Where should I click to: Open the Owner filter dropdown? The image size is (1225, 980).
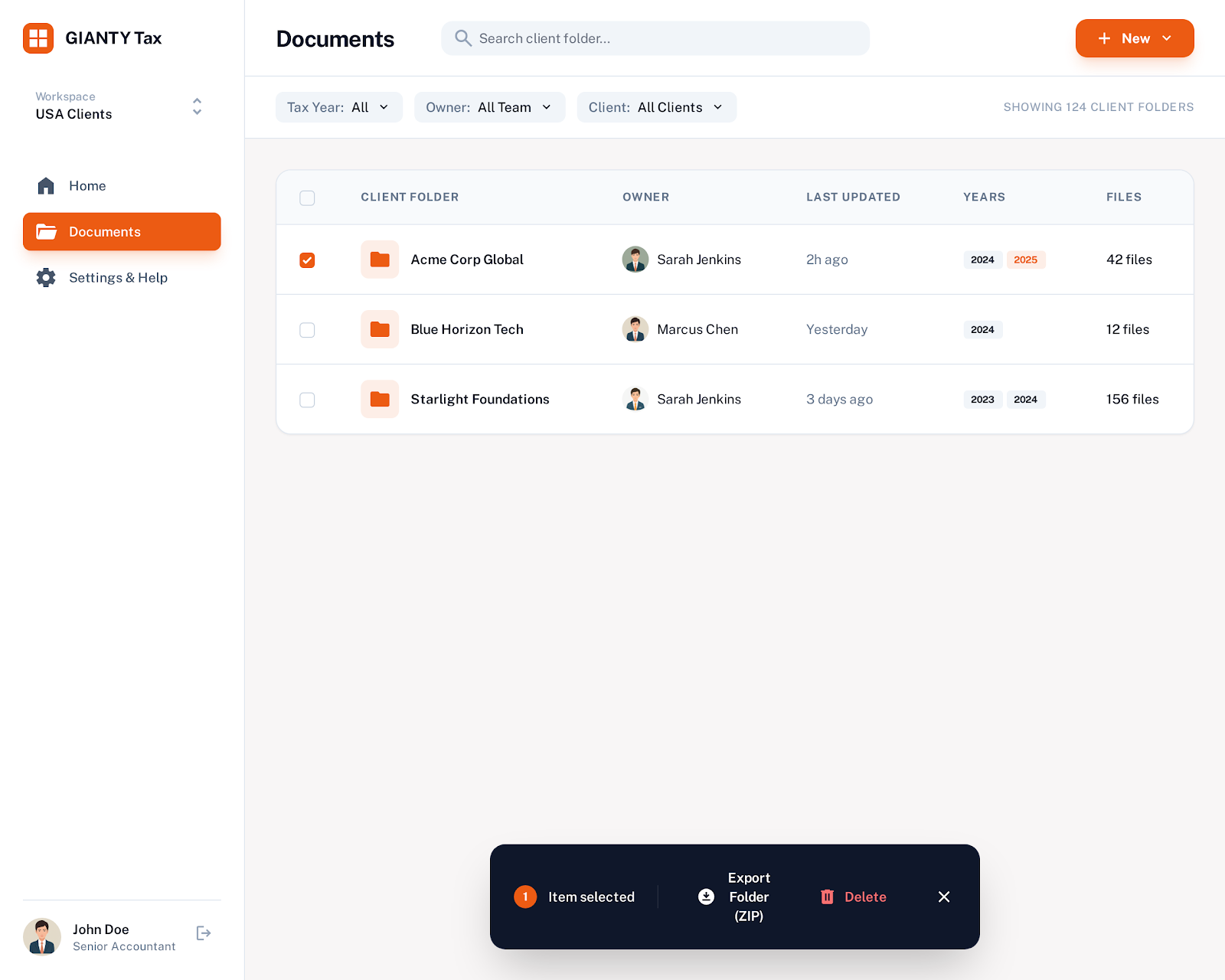tap(489, 107)
